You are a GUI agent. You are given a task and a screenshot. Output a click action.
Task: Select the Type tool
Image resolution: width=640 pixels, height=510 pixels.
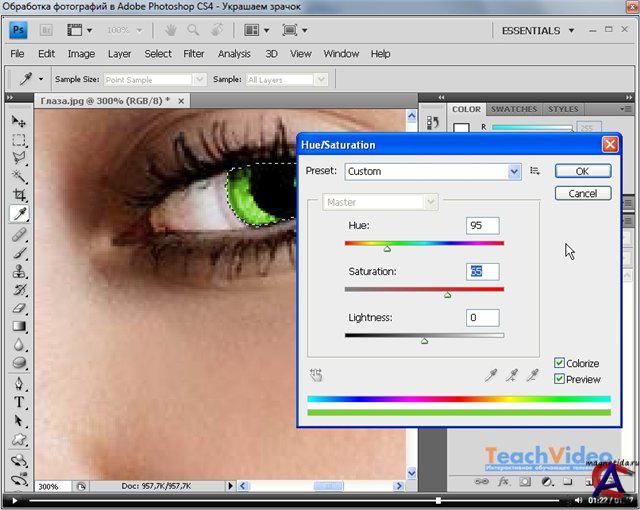(x=19, y=402)
